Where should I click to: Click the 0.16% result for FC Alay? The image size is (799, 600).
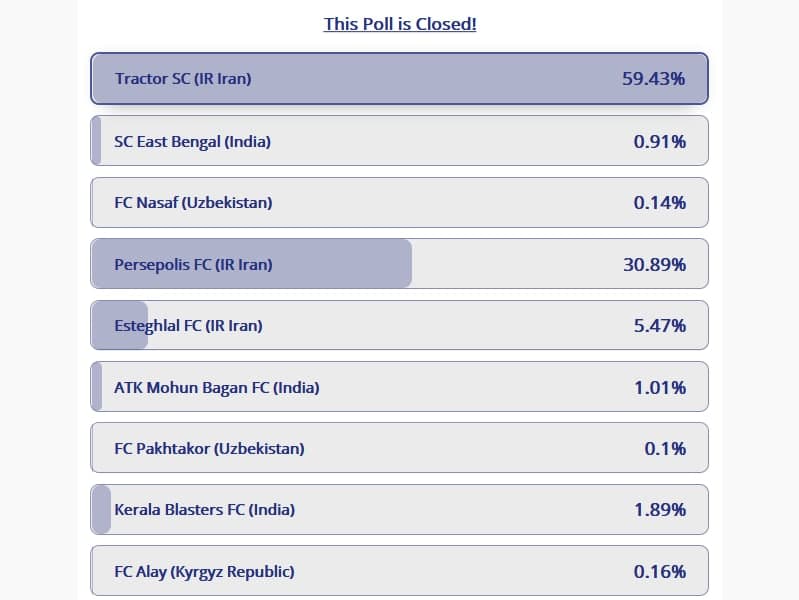pos(660,571)
